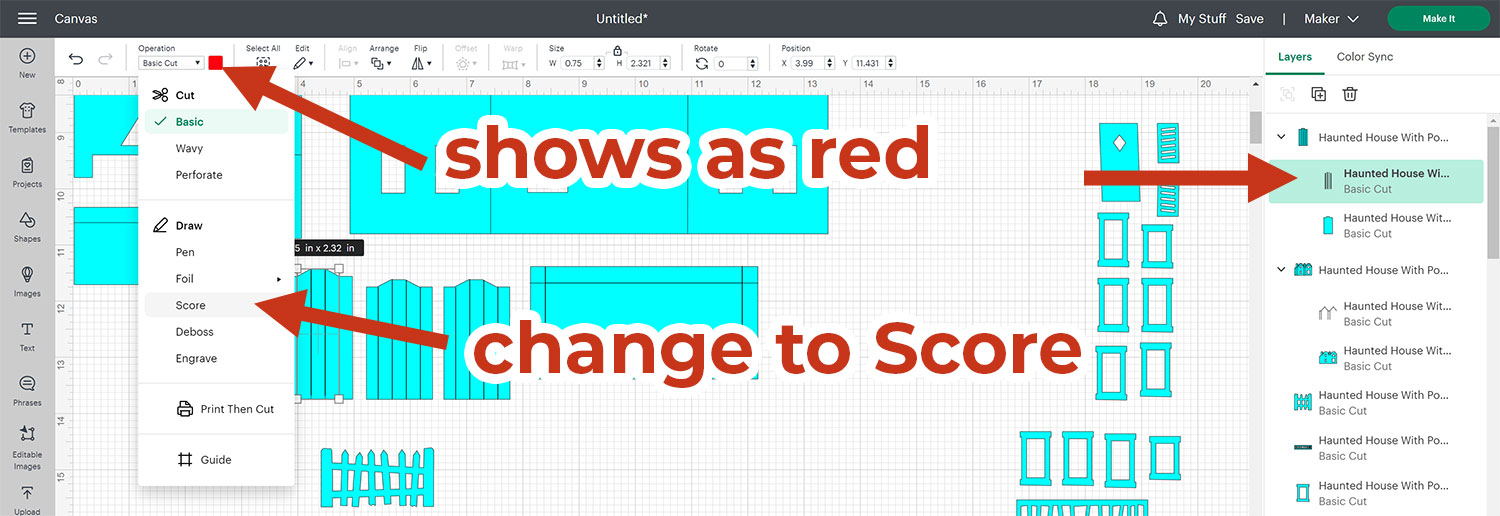Open the Maker machine dropdown
1500x516 pixels.
click(x=1331, y=19)
